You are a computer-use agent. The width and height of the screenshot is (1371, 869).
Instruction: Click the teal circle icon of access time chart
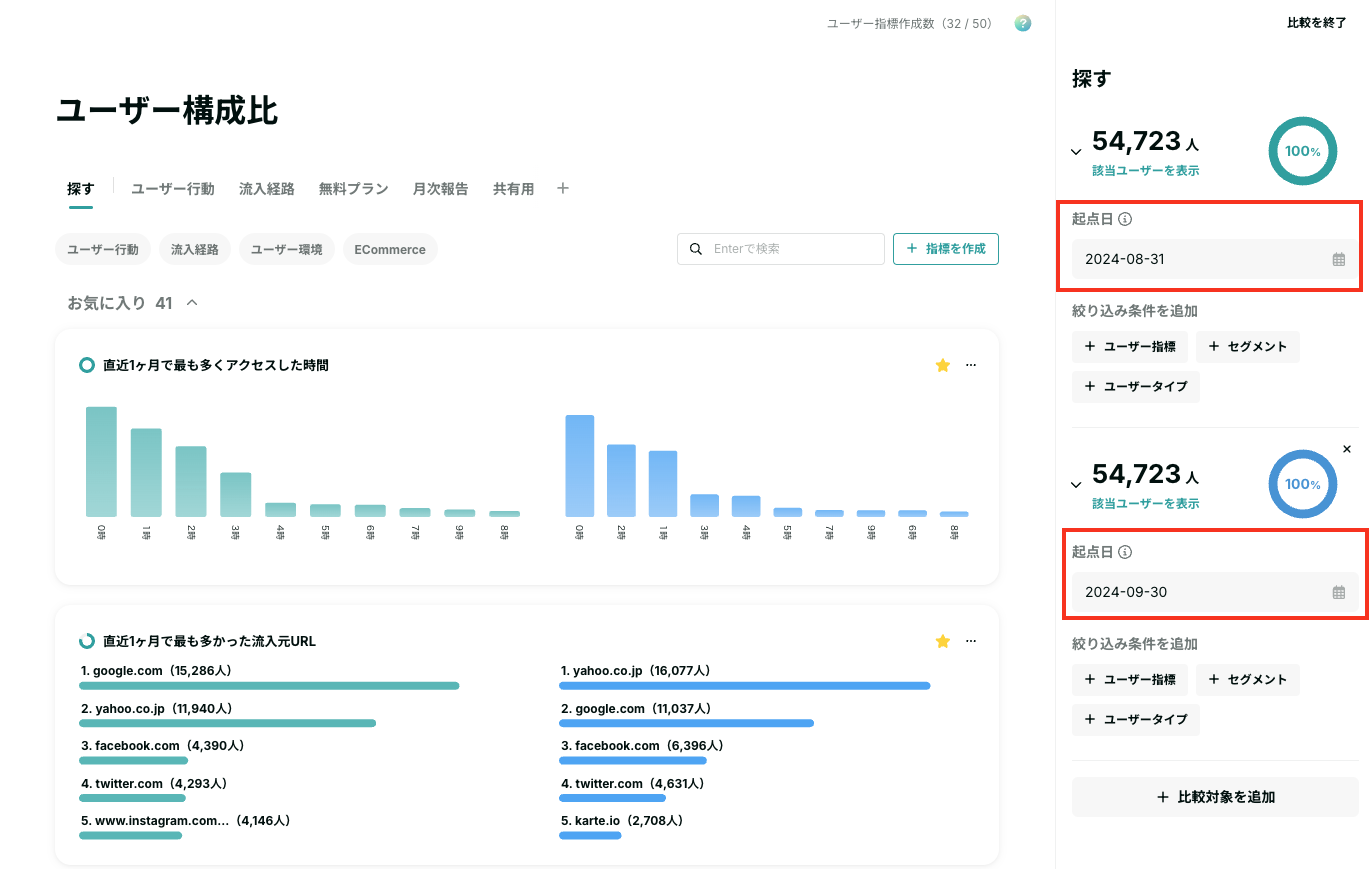[x=87, y=365]
